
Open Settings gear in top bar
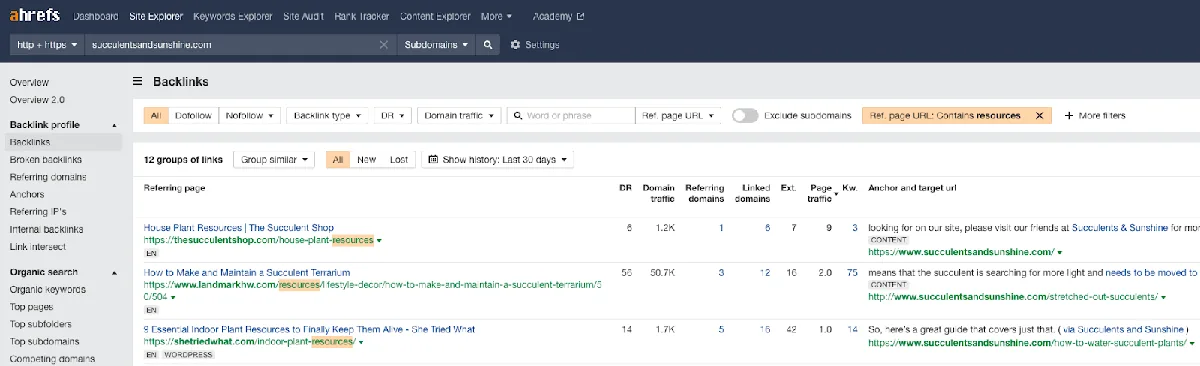pos(535,45)
